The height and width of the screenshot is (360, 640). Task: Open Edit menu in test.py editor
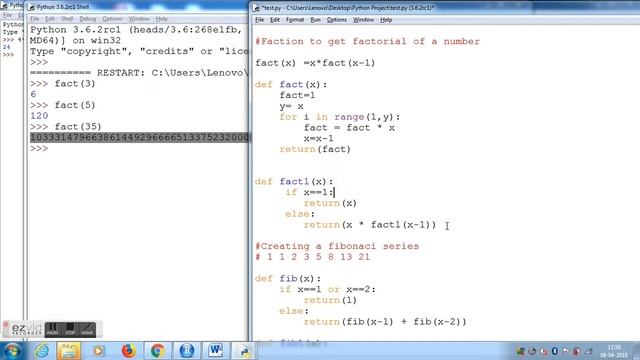(275, 20)
